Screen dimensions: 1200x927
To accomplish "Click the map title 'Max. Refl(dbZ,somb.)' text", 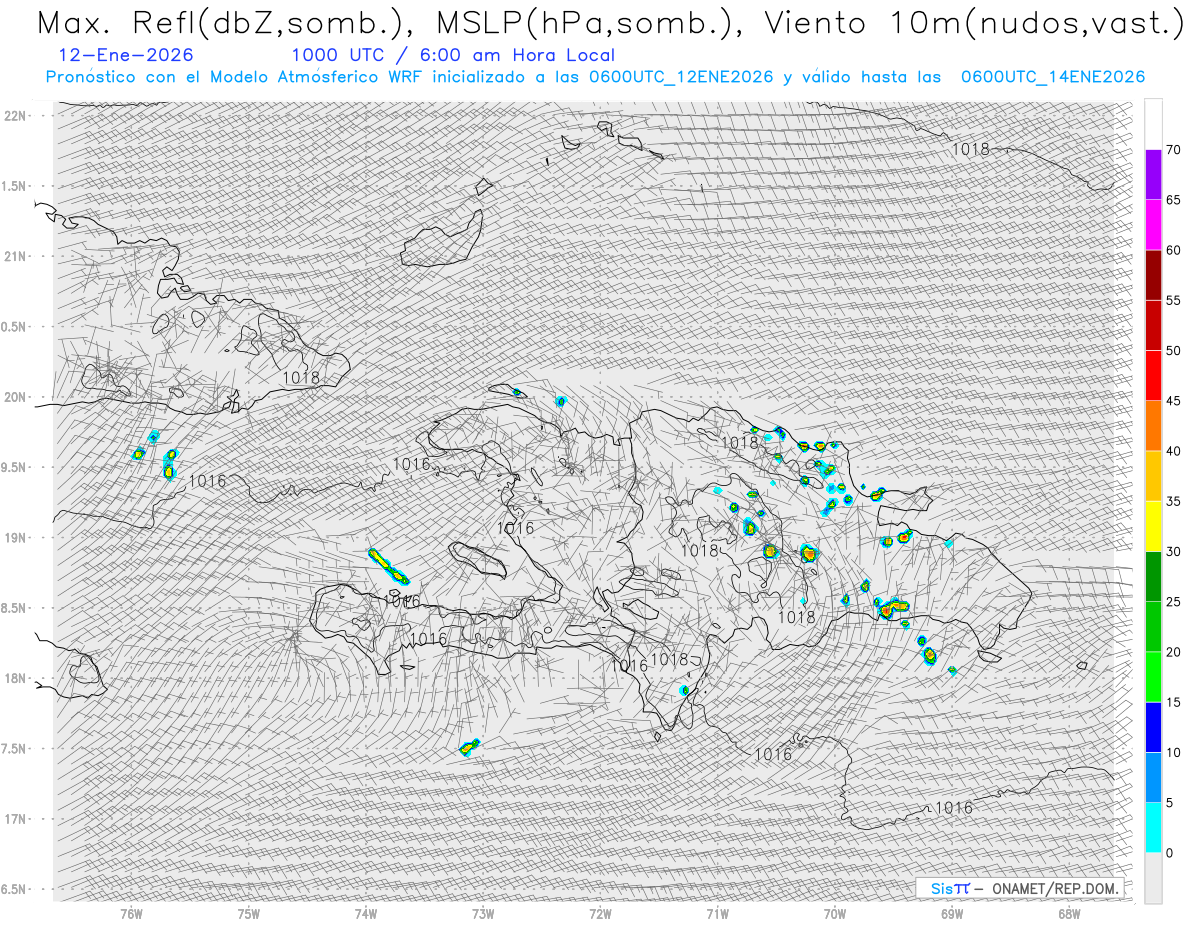I will (x=222, y=23).
